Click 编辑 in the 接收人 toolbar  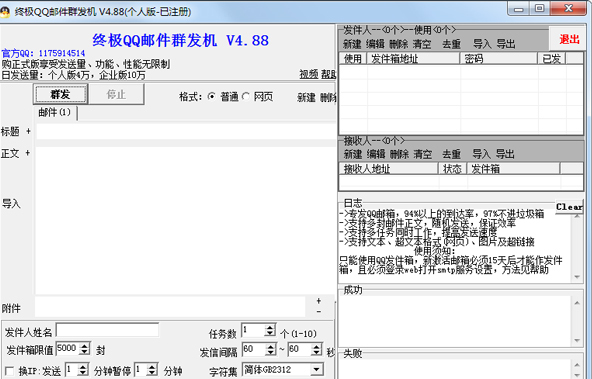click(x=376, y=154)
